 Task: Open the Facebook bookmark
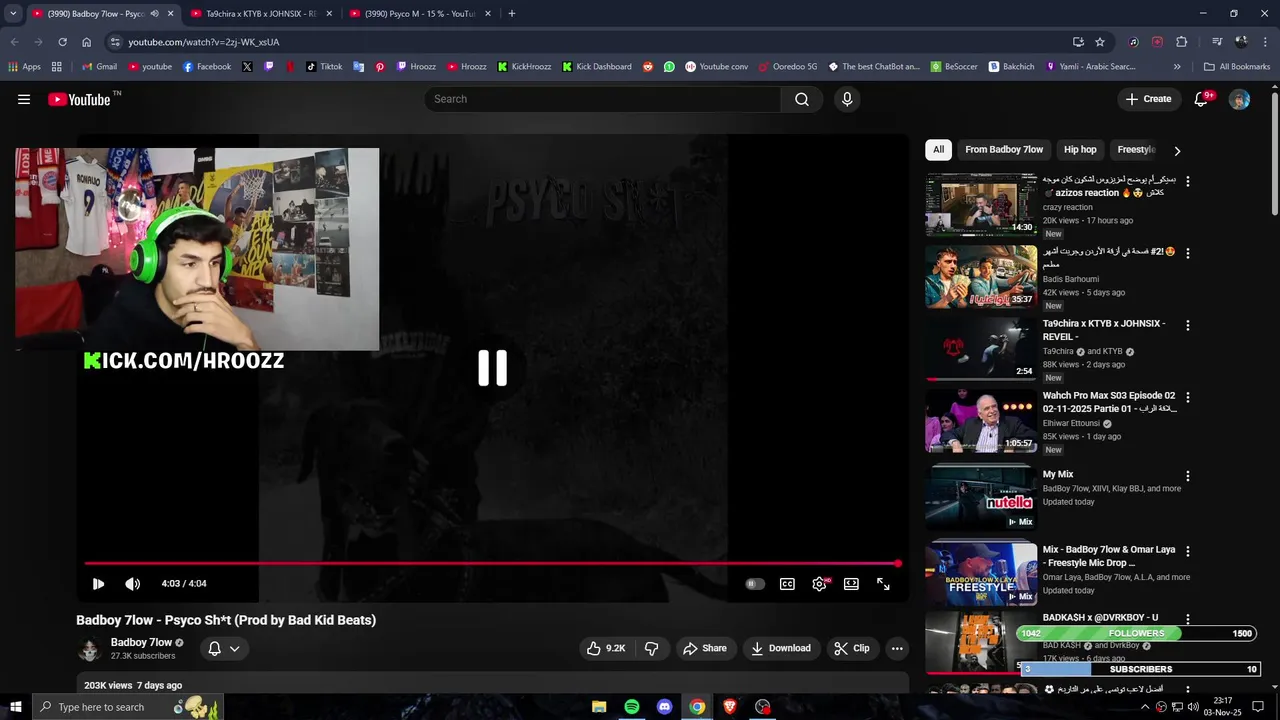(207, 67)
